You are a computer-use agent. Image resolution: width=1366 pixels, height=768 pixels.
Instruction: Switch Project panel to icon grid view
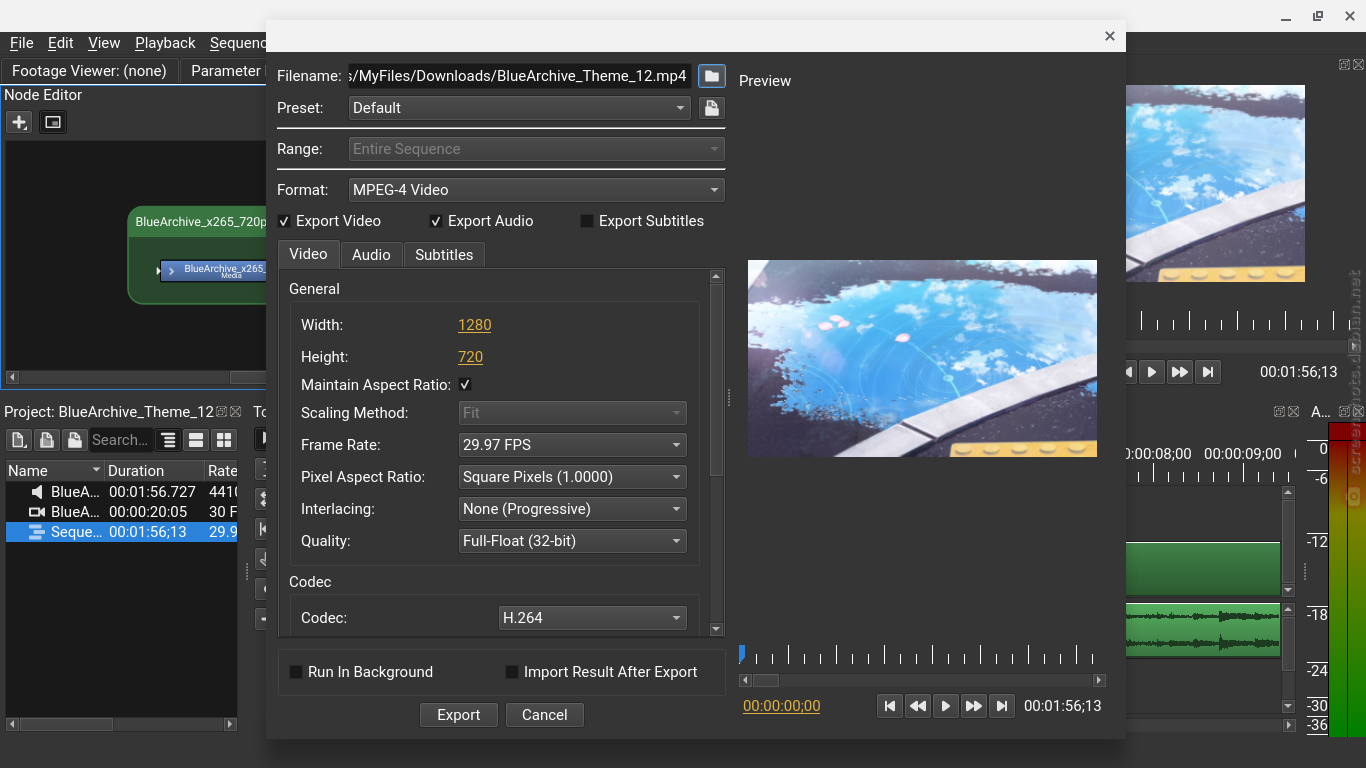[x=224, y=440]
